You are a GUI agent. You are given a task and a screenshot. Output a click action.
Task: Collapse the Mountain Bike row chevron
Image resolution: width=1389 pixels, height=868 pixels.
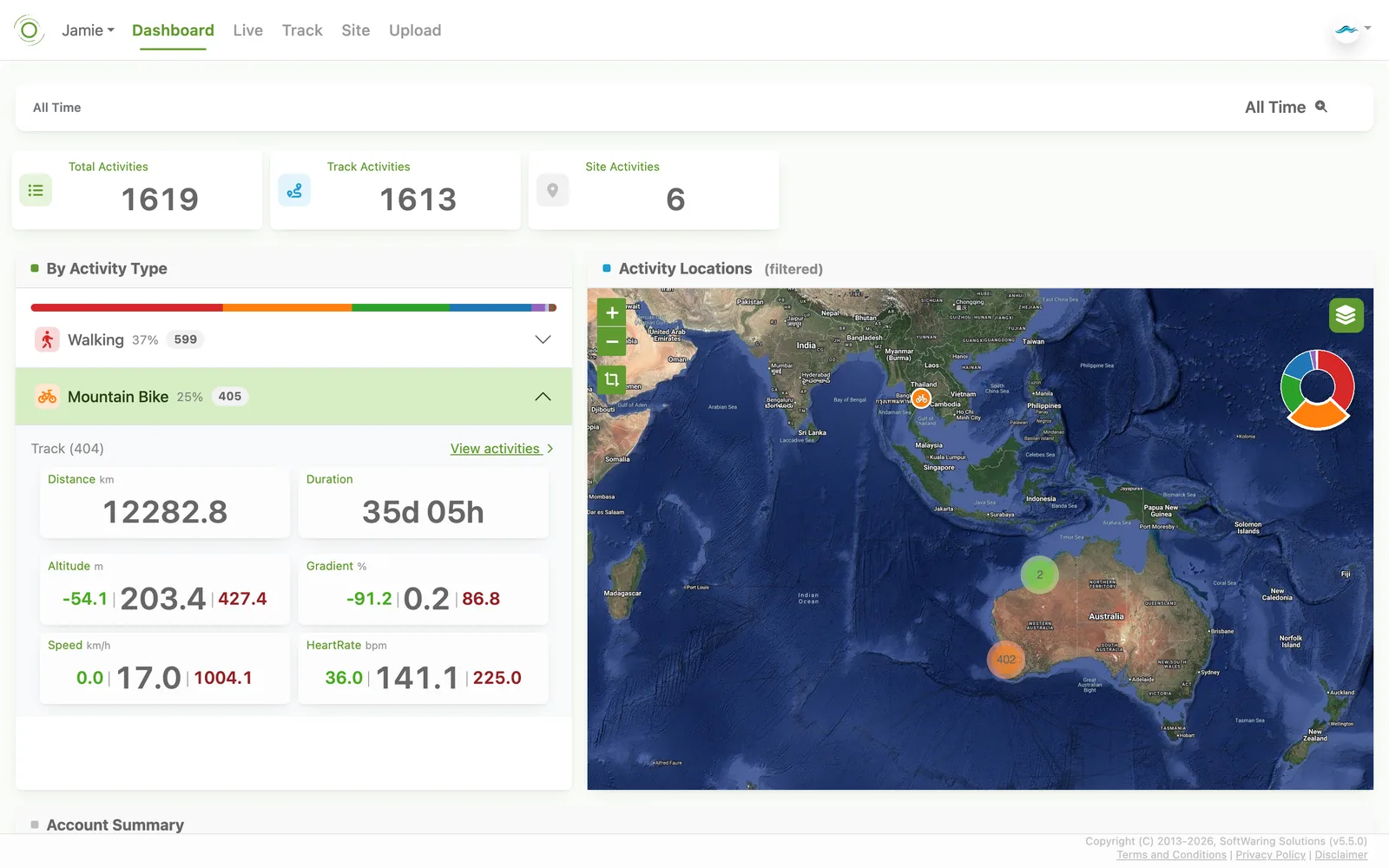[x=543, y=397]
